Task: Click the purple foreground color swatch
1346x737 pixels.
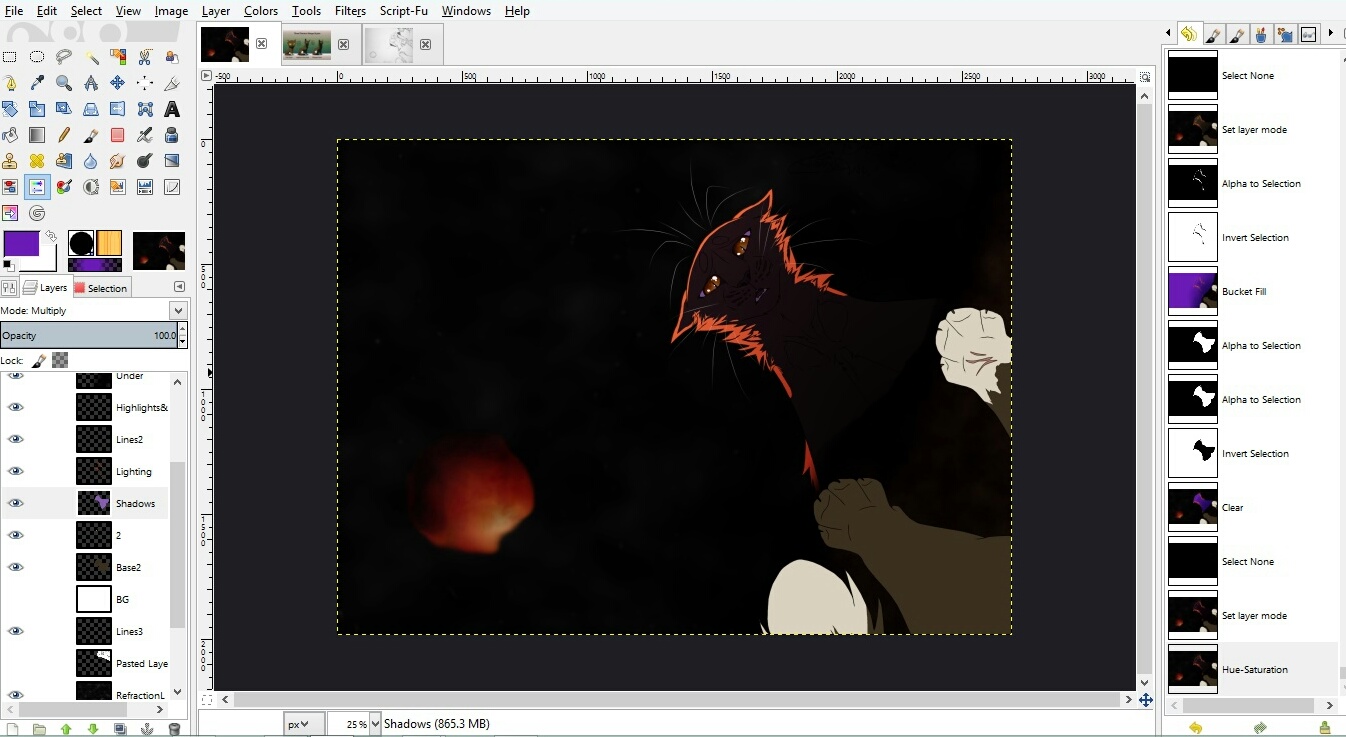Action: (x=20, y=243)
